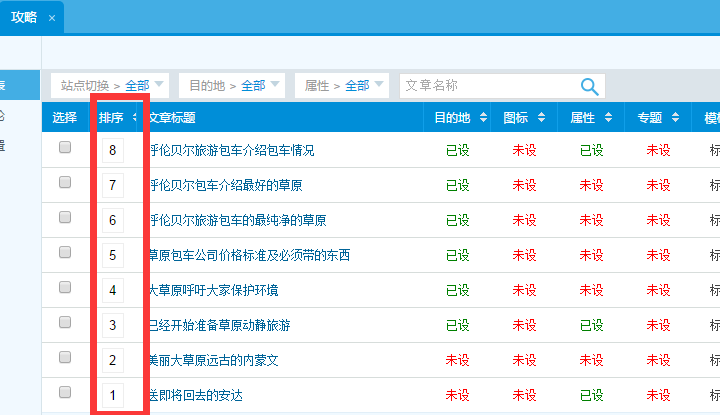Tick checkbox for row with order 8
The height and width of the screenshot is (415, 720).
[x=65, y=148]
